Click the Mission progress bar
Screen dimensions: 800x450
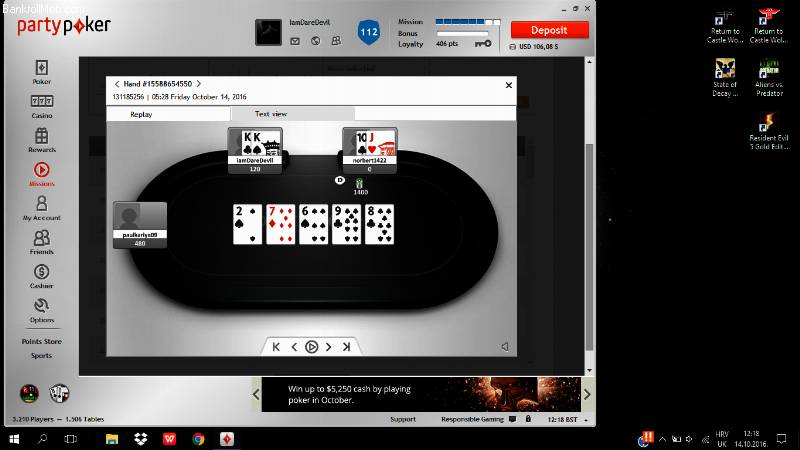(468, 22)
